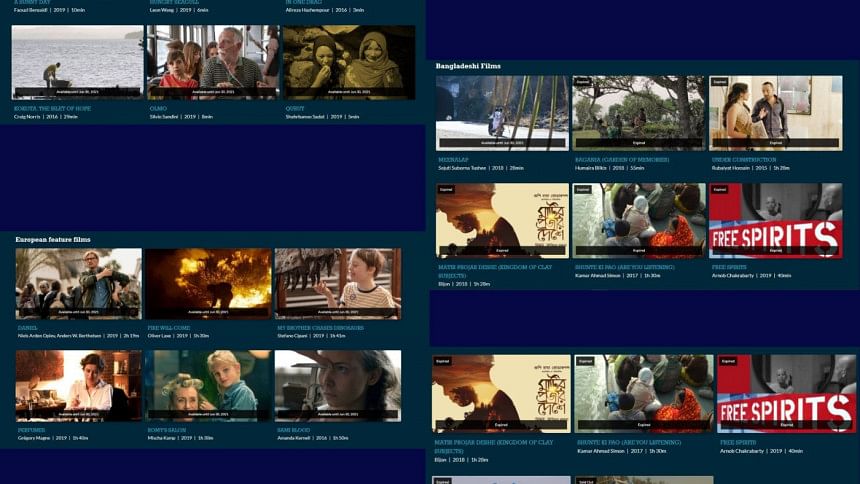Viewport: 860px width, 484px height.
Task: Click availability banner on Olmo thumbnail
Action: [213, 92]
